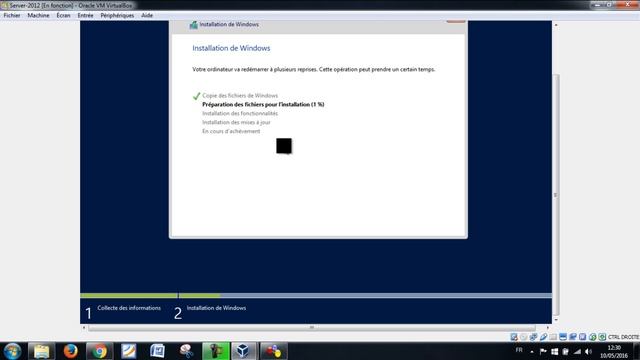Click the scroll-down arrow of VM view
The image size is (640, 360).
click(556, 320)
